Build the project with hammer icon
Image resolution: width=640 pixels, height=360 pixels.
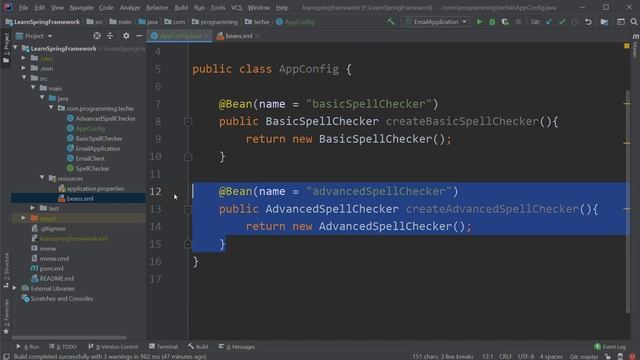click(x=391, y=22)
